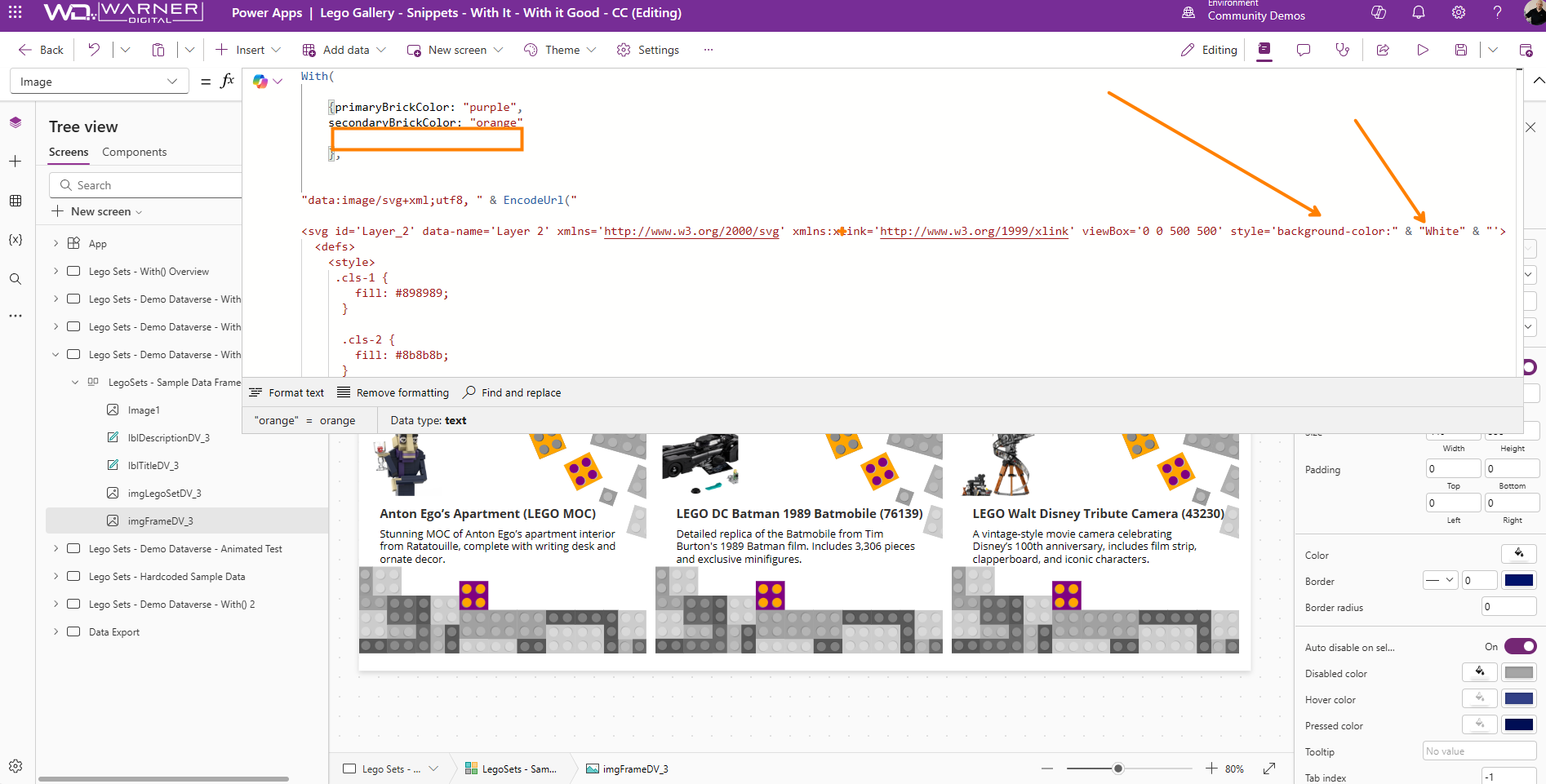Image resolution: width=1546 pixels, height=784 pixels.
Task: Open the notifications bell
Action: 1419,12
